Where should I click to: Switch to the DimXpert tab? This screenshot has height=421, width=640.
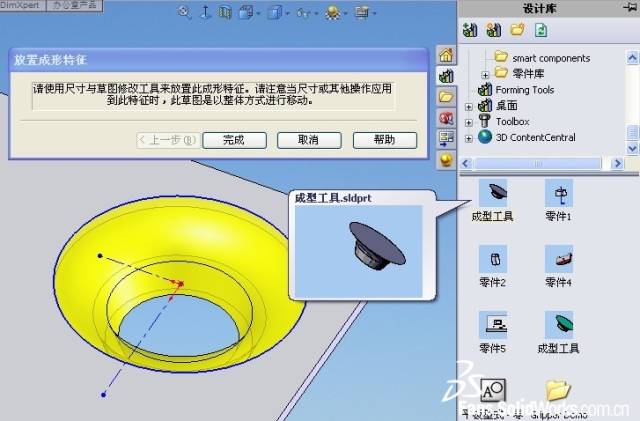tap(22, 6)
